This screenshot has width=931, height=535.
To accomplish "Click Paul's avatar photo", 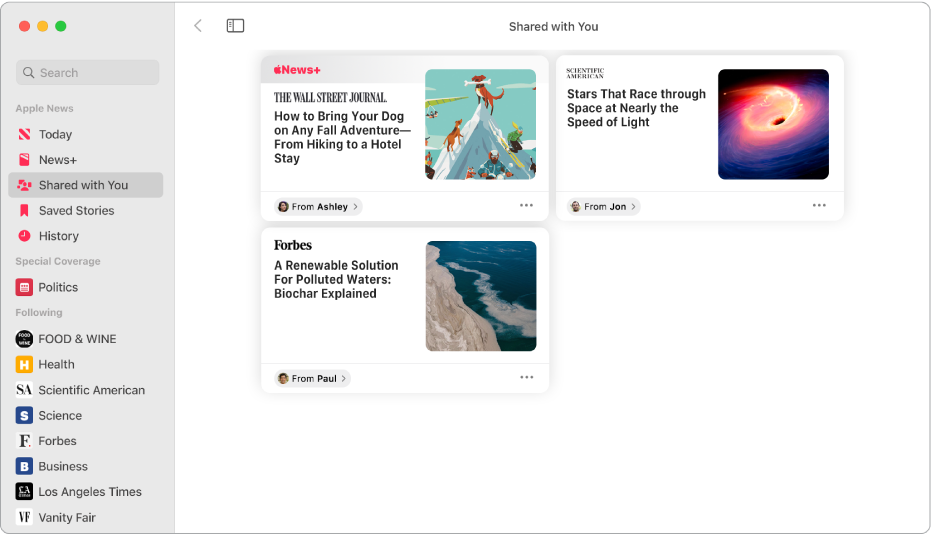I will pos(283,379).
